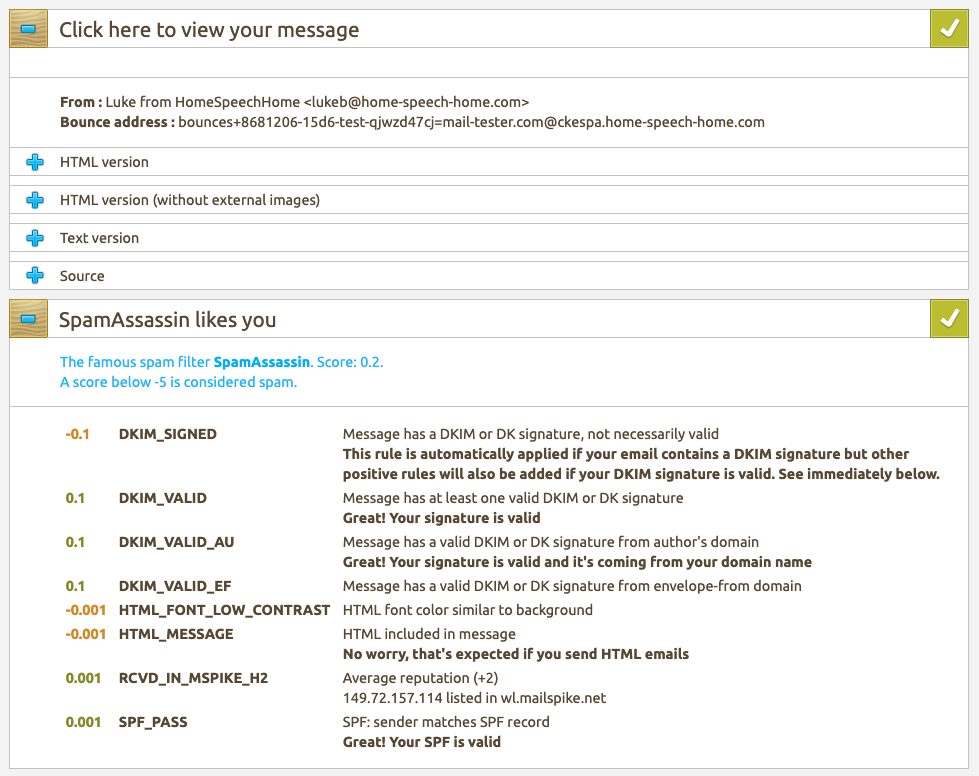Click 'No worry, that's expected if you send HTML emails'
Image resolution: width=979 pixels, height=776 pixels.
point(516,654)
